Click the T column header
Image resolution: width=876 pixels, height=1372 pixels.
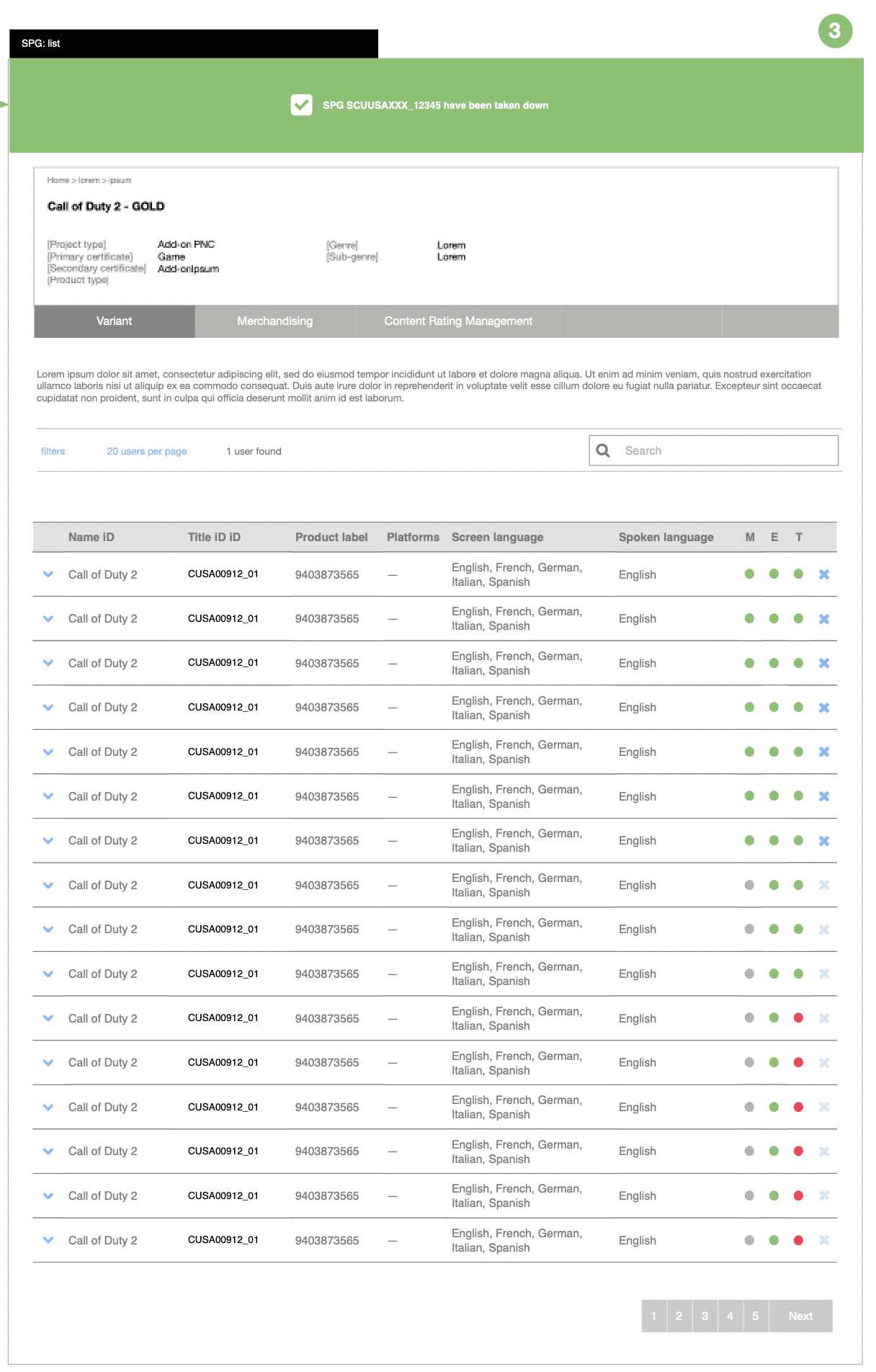pos(799,538)
